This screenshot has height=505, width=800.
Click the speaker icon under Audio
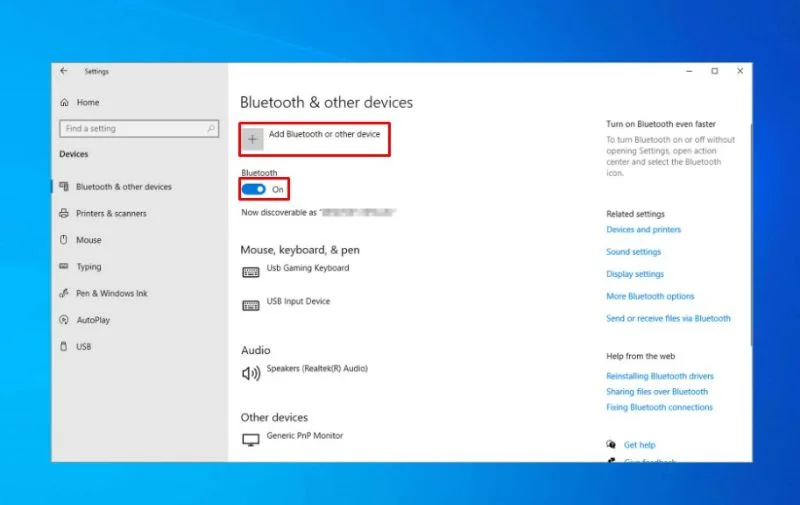coord(251,373)
